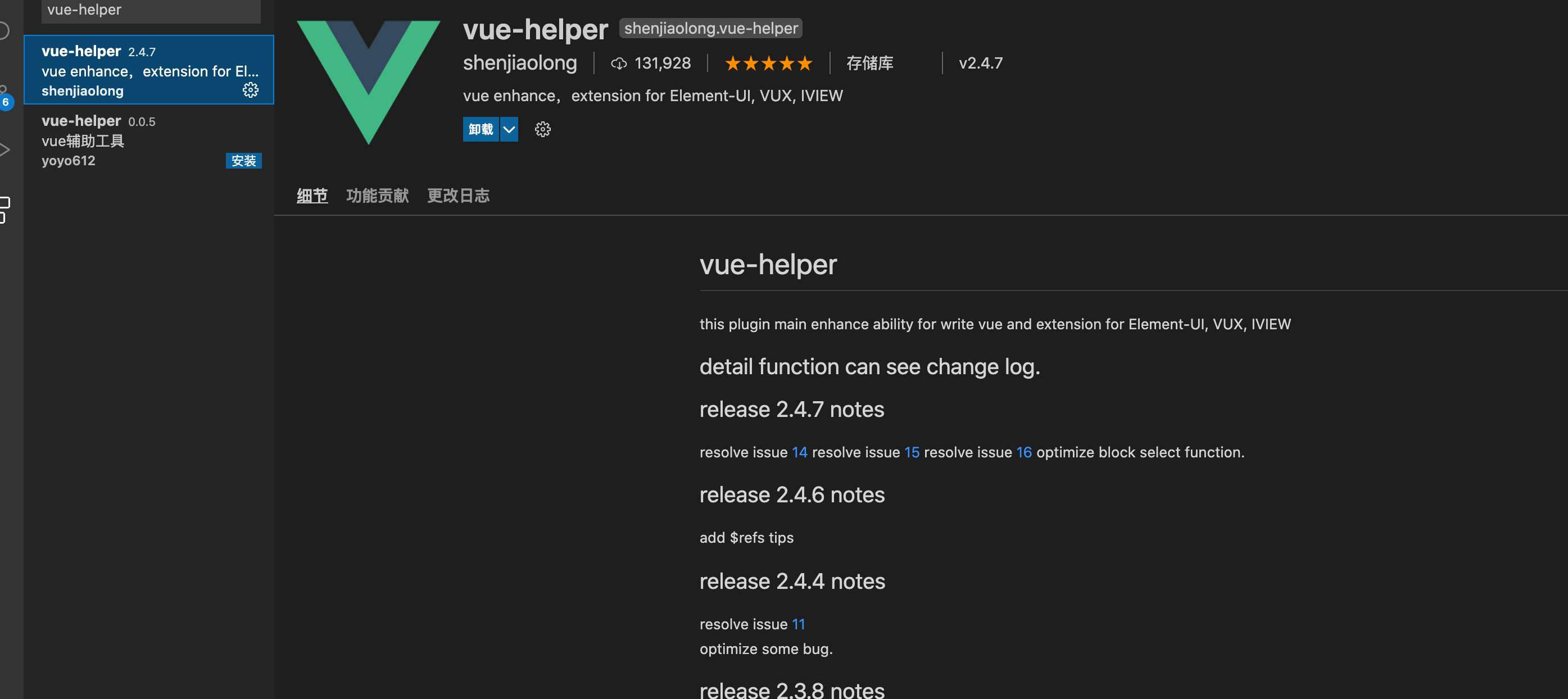This screenshot has height=699, width=1568.
Task: Open manage gear beside the 卸载 button
Action: (542, 130)
